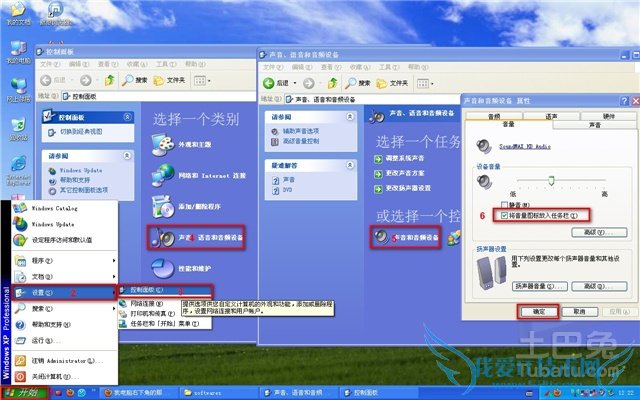The image size is (640, 400).
Task: Expand 程序 submenu in Start menu
Action: tap(64, 260)
